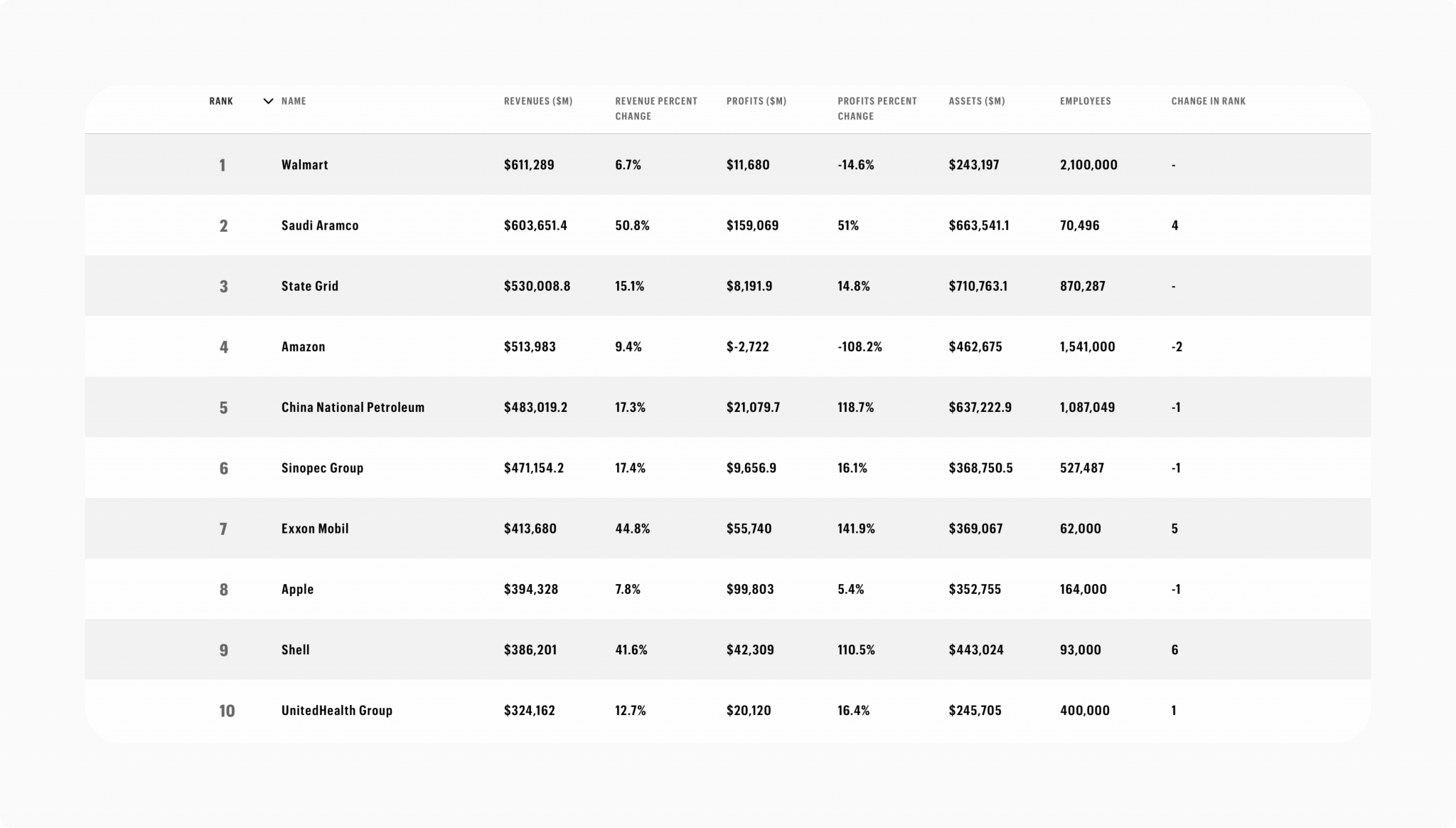Sort by the Name column header

click(294, 101)
